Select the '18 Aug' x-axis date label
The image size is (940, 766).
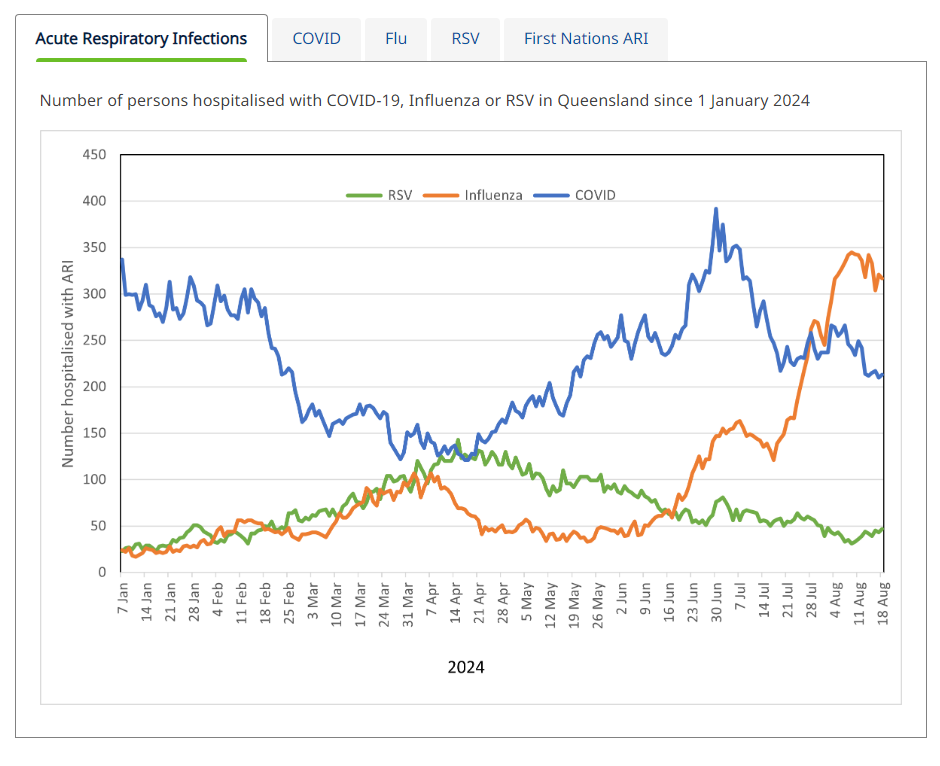(x=883, y=601)
